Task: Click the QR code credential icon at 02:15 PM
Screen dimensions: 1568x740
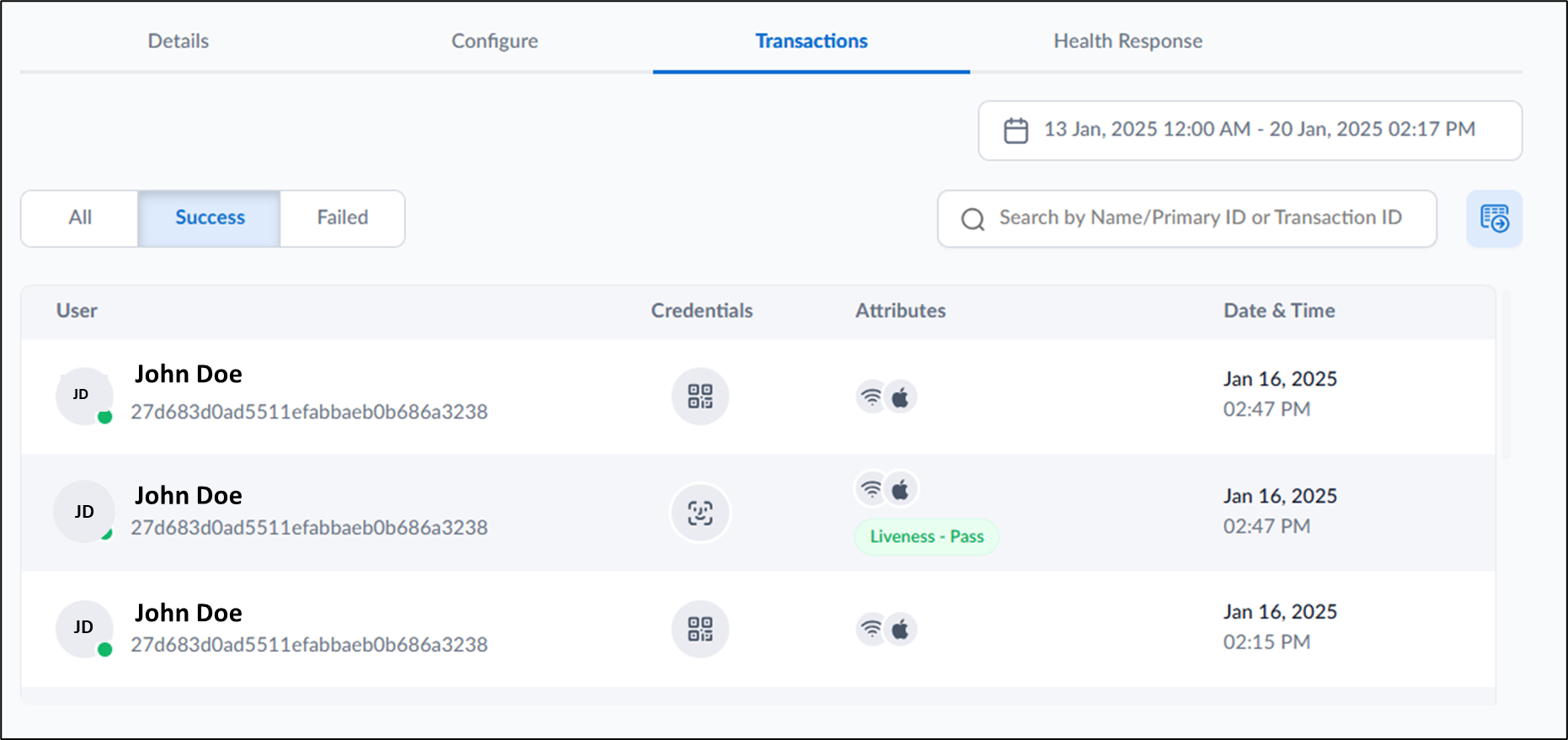Action: tap(700, 629)
